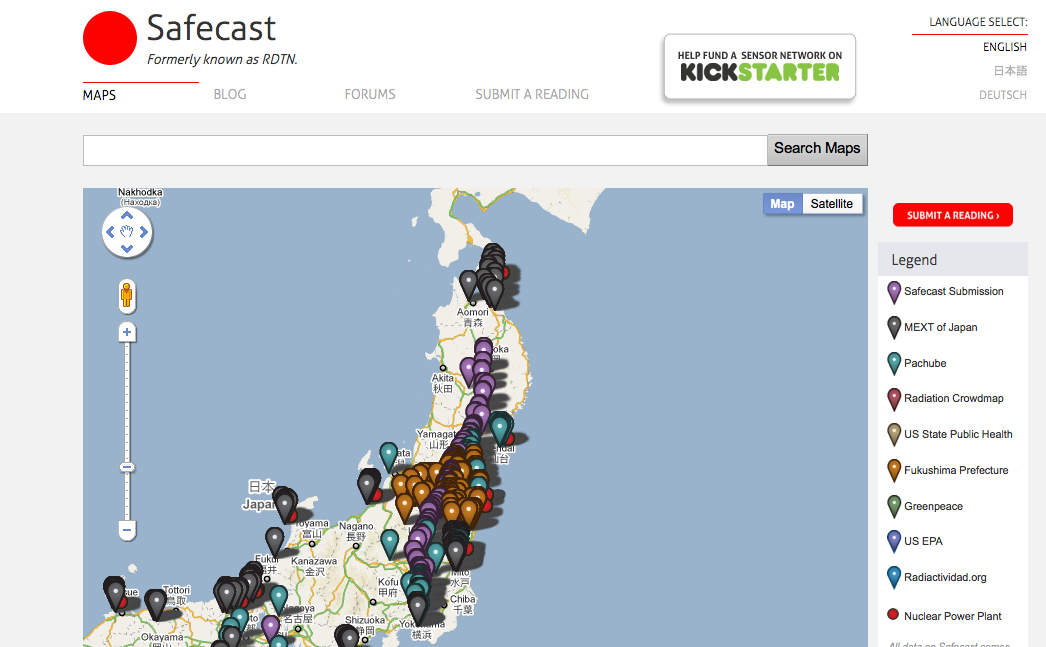Pan the map right with arrow
The image size is (1046, 647).
click(x=143, y=232)
